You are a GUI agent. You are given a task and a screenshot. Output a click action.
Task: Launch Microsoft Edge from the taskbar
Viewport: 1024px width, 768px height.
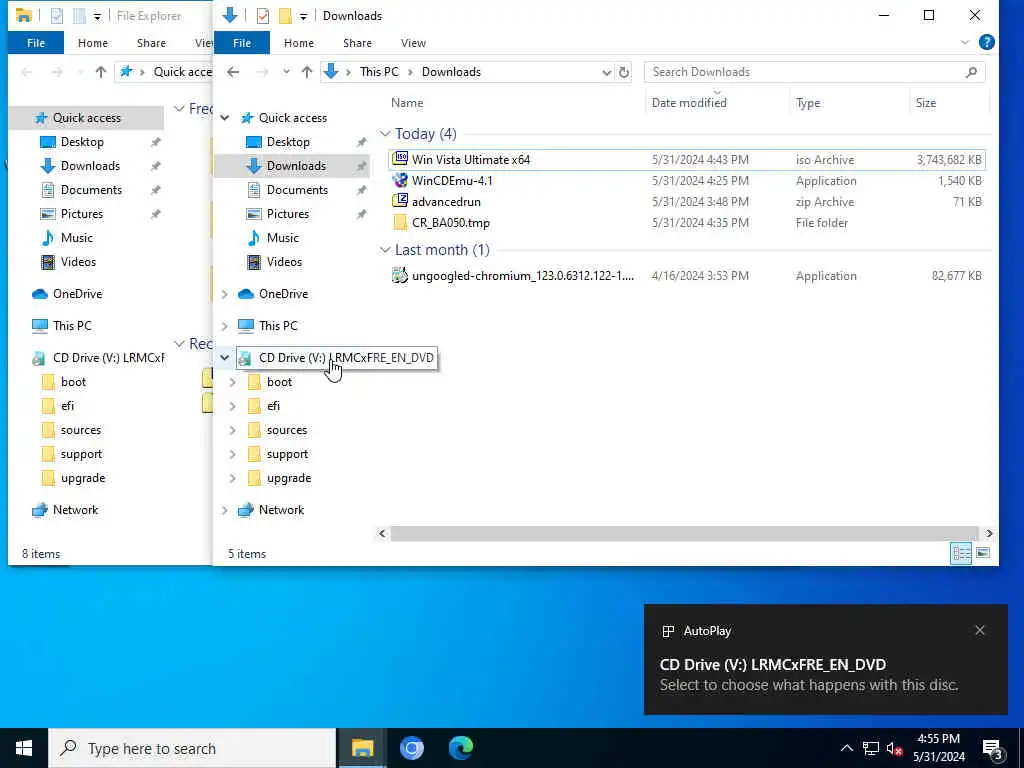tap(460, 748)
